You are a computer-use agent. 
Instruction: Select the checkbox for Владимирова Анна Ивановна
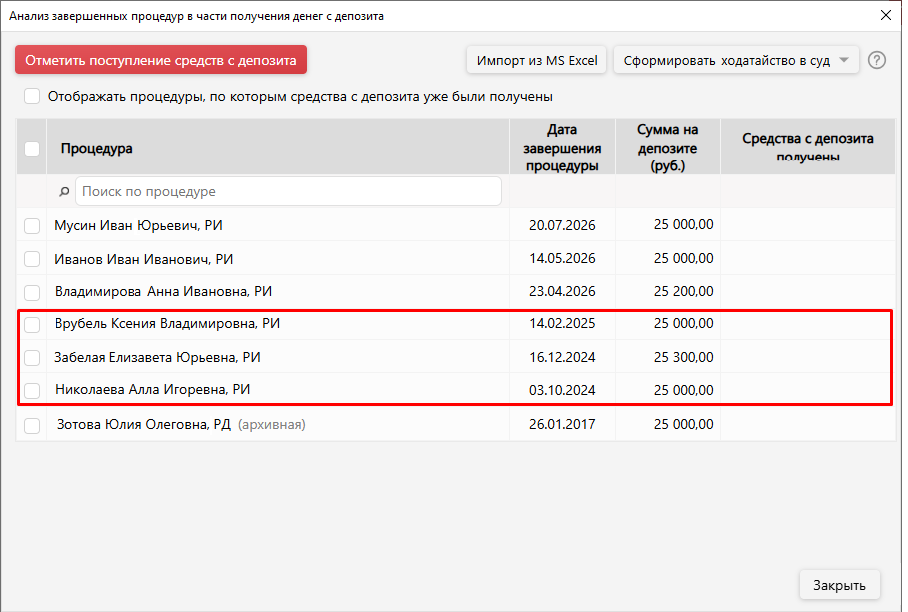click(x=32, y=292)
